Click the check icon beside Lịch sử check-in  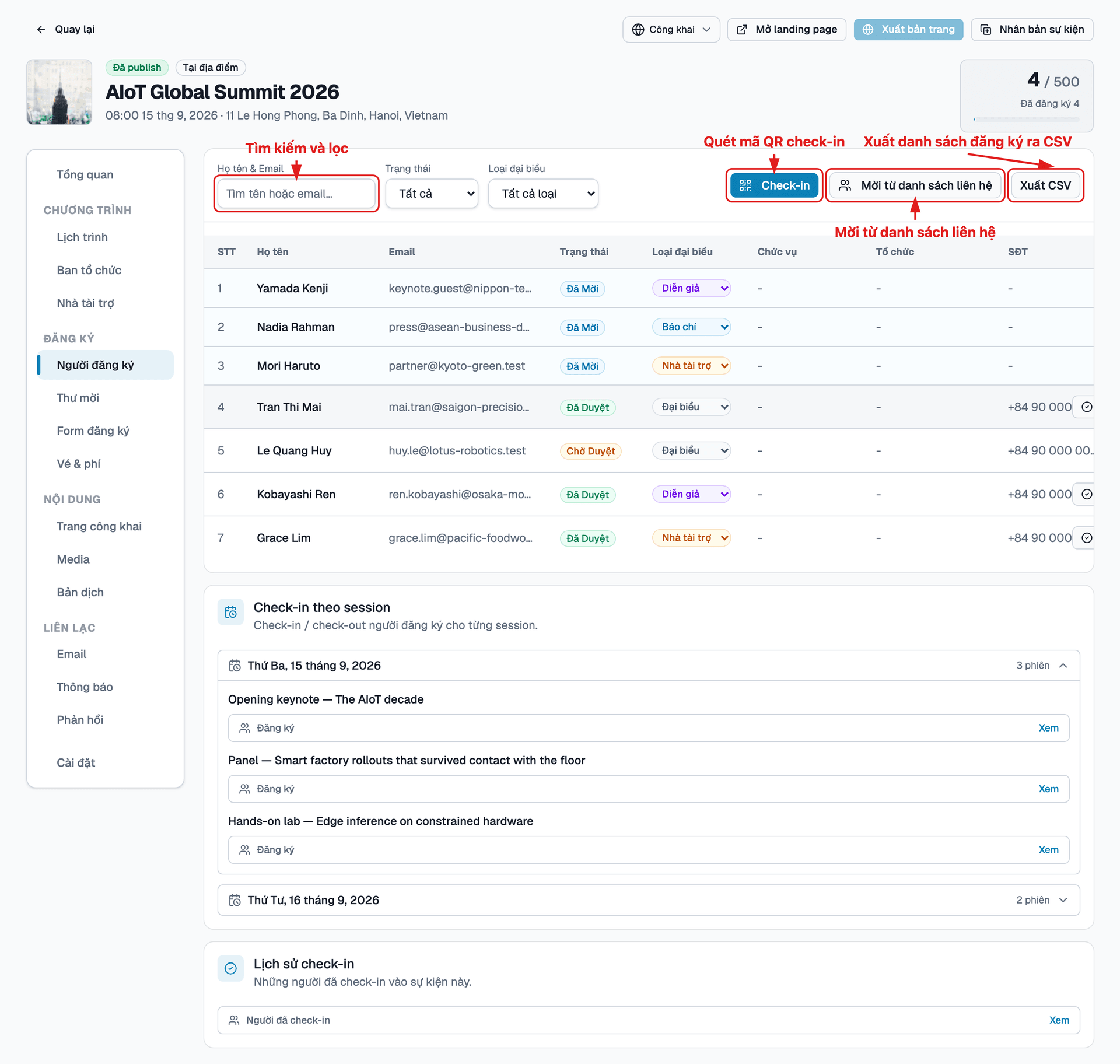pyautogui.click(x=230, y=968)
